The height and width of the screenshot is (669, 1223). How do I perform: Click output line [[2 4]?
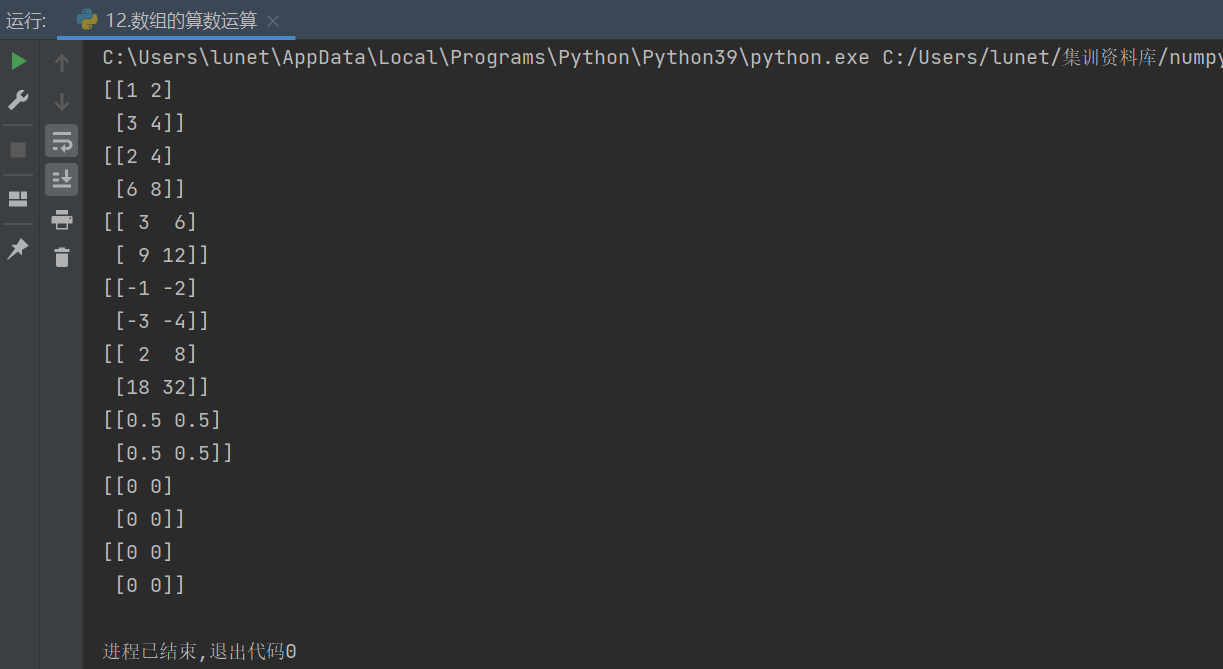138,156
